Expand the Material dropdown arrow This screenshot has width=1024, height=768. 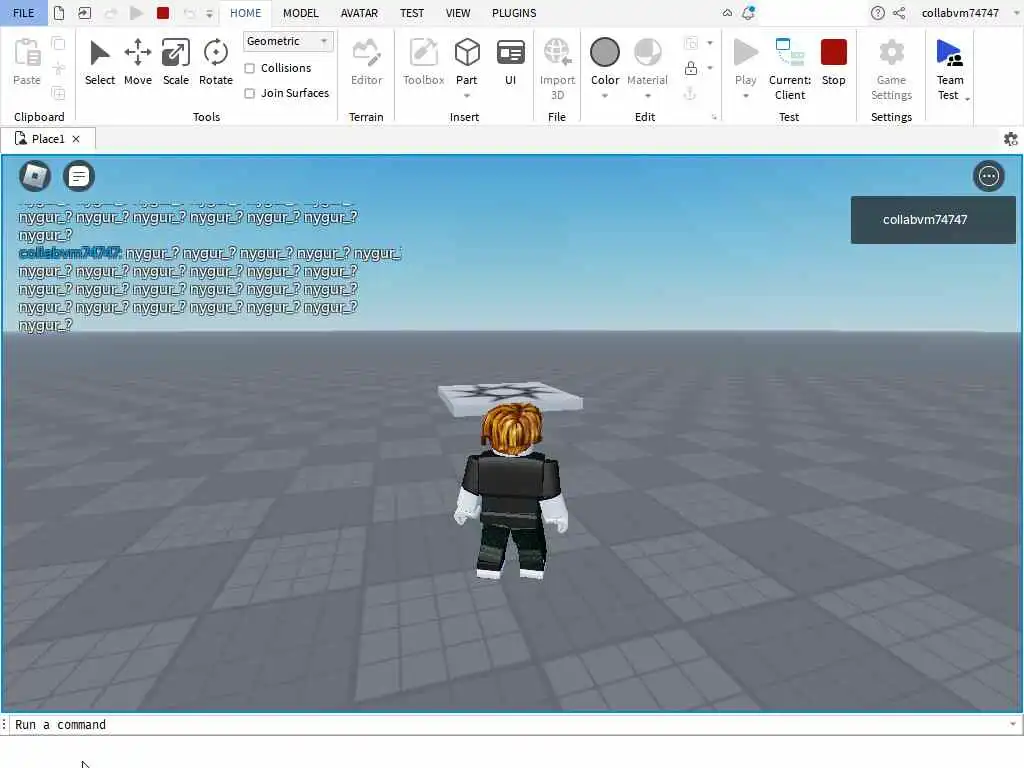pos(647,96)
